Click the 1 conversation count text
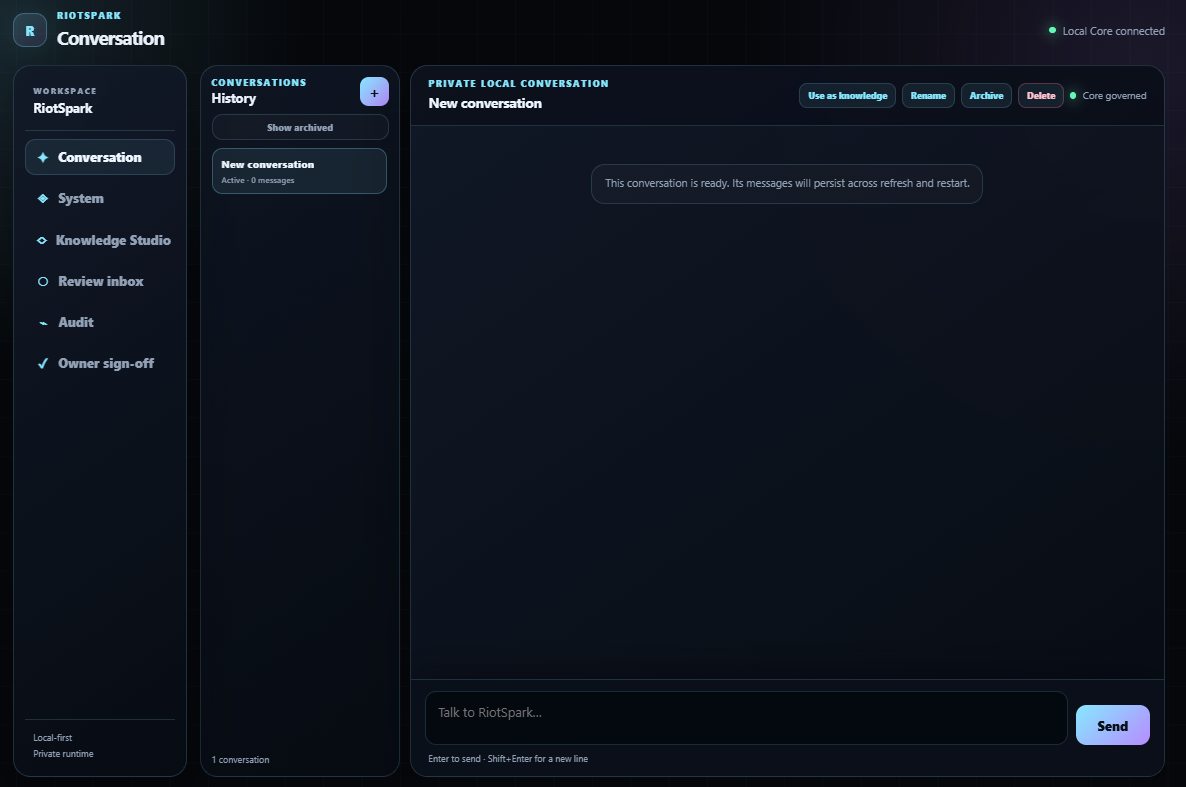Screen dimensions: 1186x787 coord(241,760)
